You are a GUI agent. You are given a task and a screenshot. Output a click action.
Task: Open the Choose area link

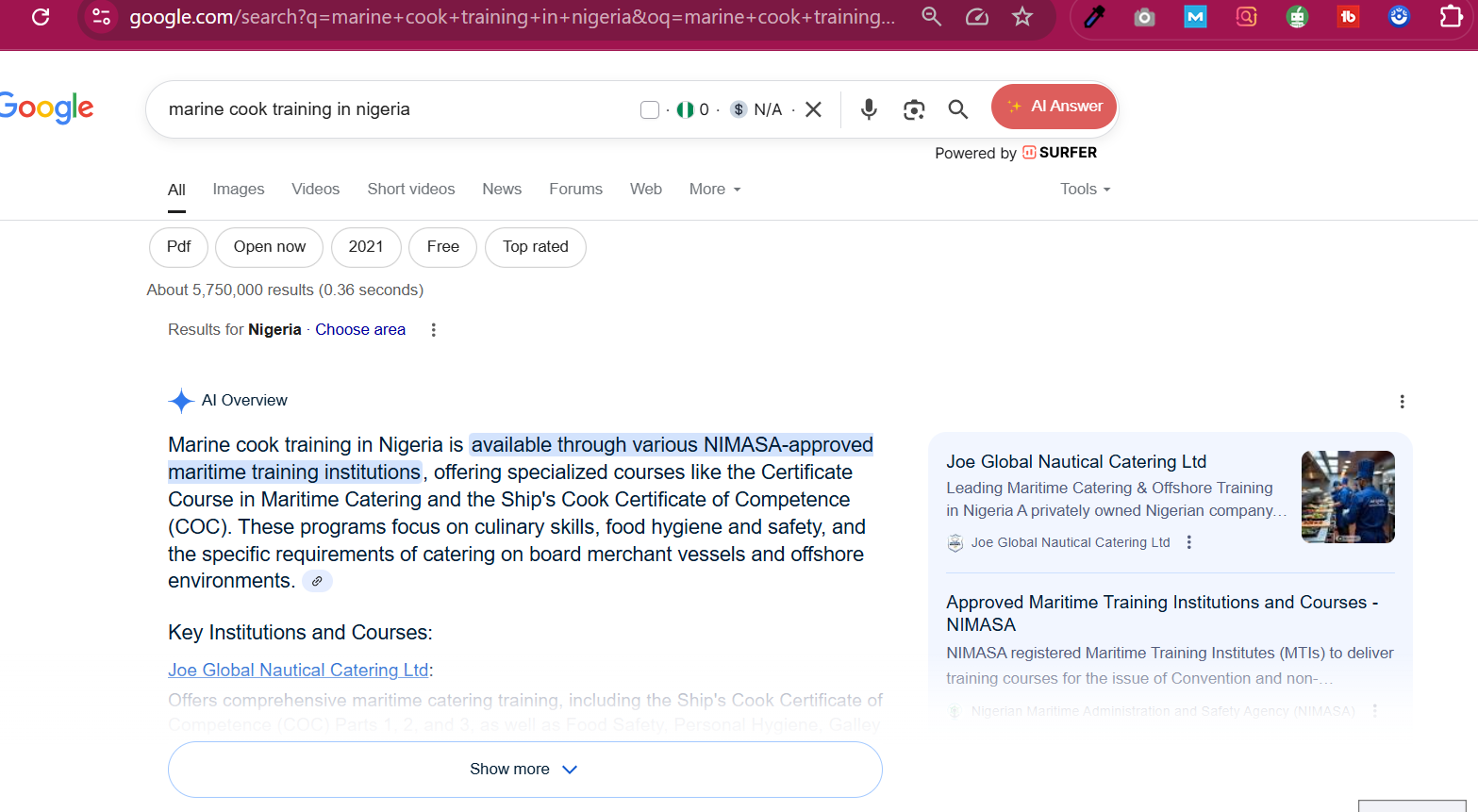point(360,329)
